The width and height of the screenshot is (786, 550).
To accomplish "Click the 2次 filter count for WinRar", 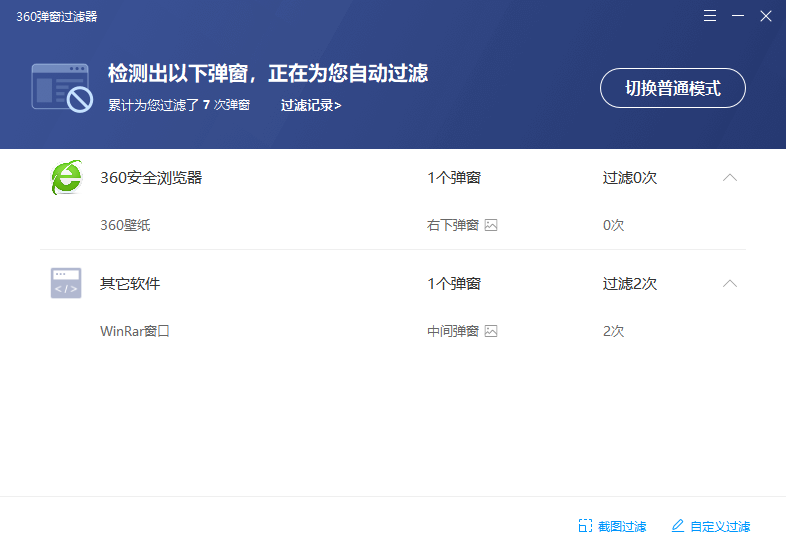I will pos(613,331).
